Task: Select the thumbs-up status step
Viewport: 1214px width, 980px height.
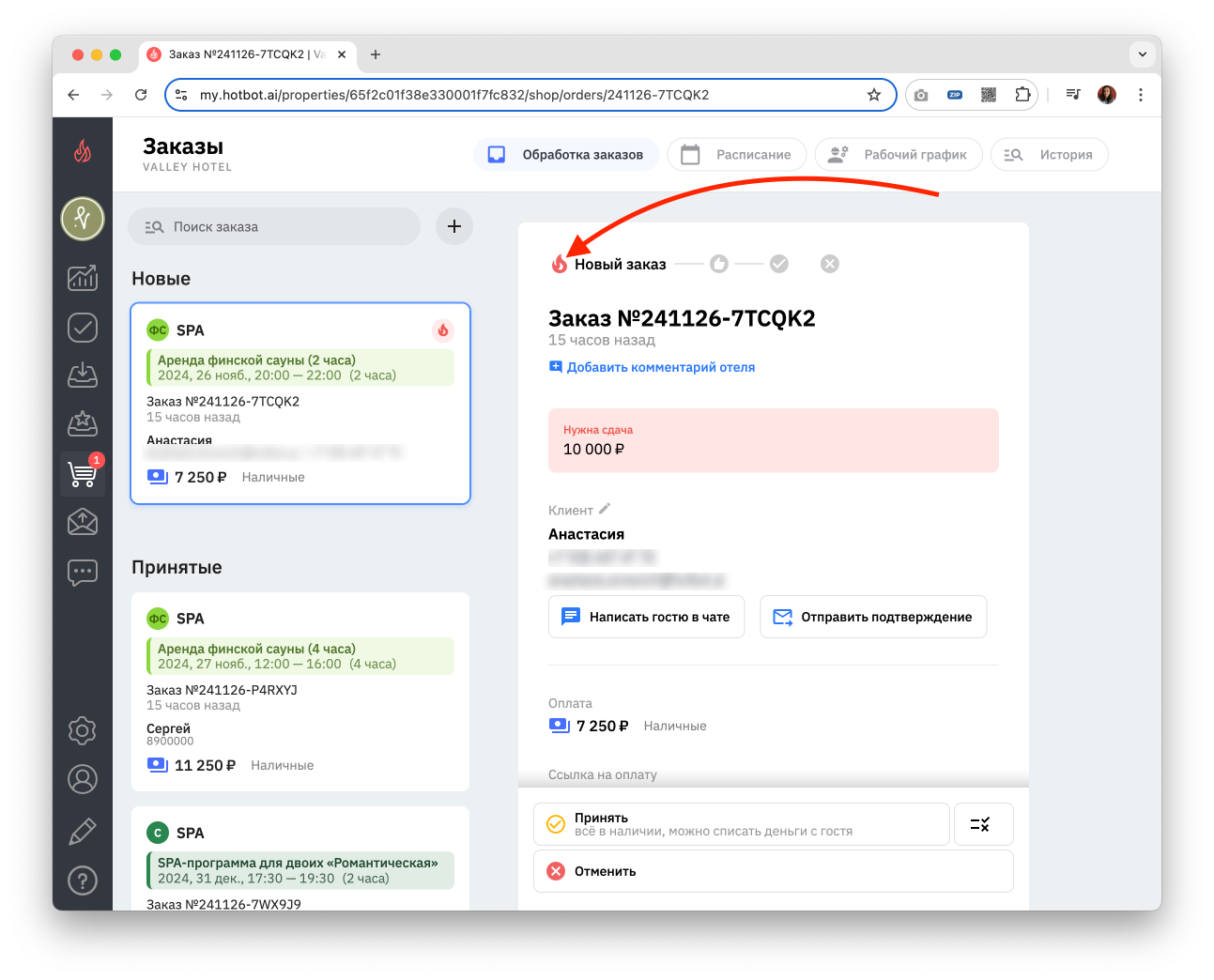Action: (x=719, y=264)
